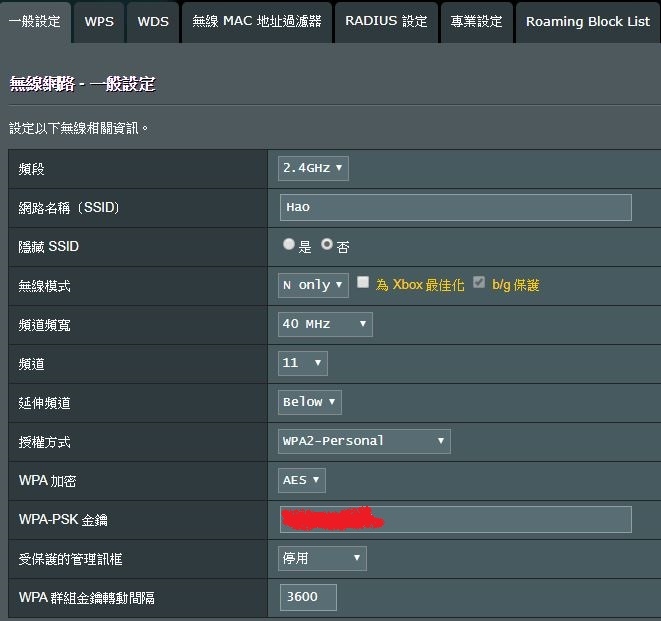Click the 無線模式 row label
This screenshot has width=661, height=621.
[44, 286]
